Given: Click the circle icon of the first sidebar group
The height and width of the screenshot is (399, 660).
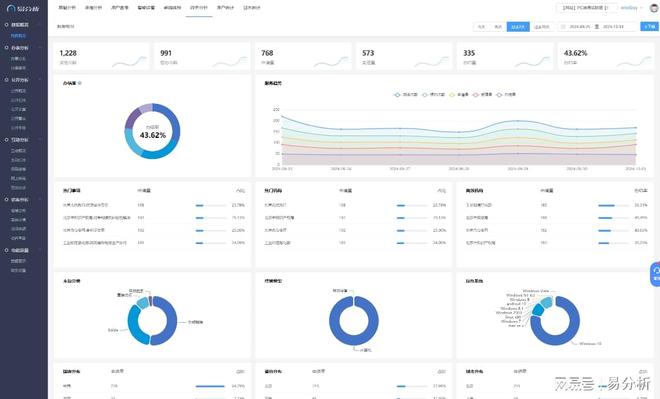Looking at the screenshot, I should [6, 25].
